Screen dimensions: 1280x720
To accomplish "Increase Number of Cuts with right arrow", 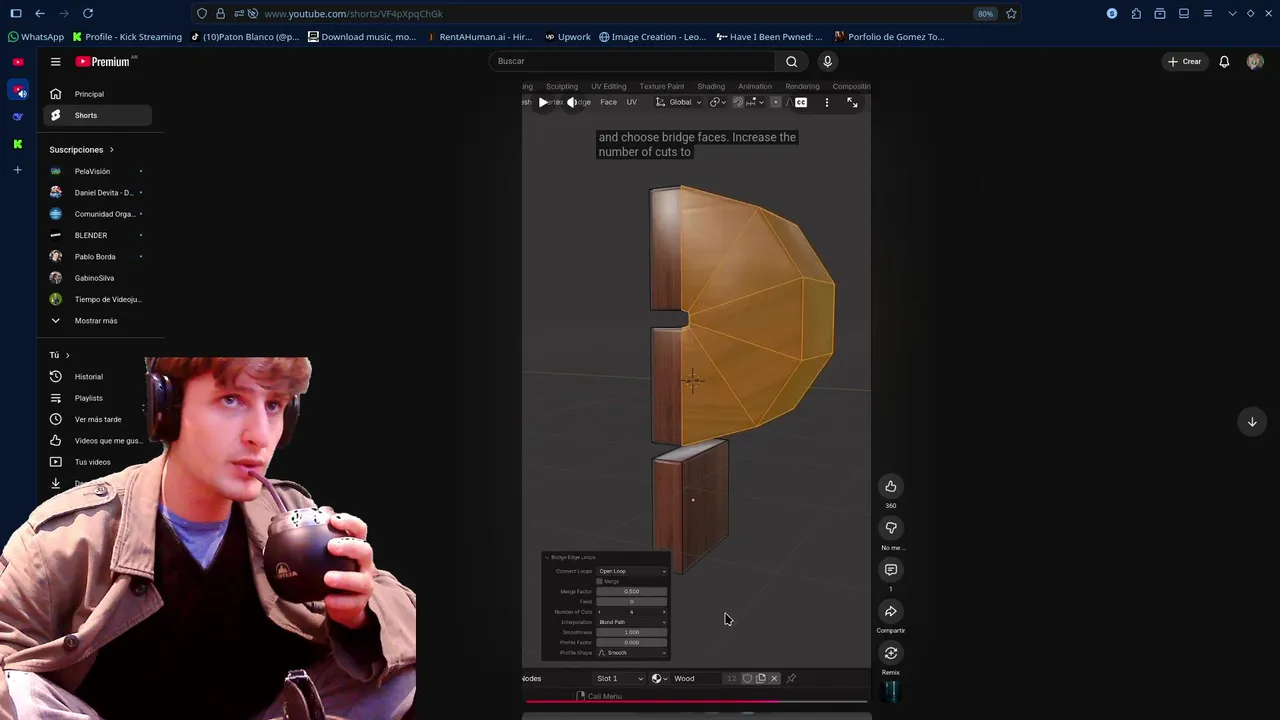I will point(664,612).
